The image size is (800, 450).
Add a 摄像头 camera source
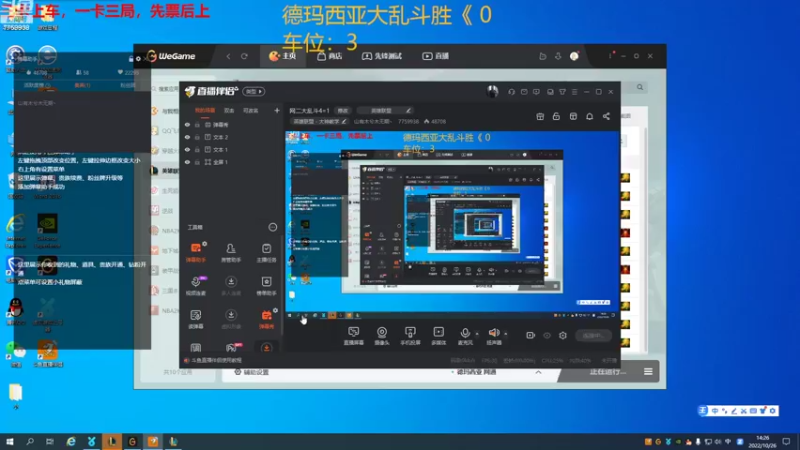(x=382, y=336)
